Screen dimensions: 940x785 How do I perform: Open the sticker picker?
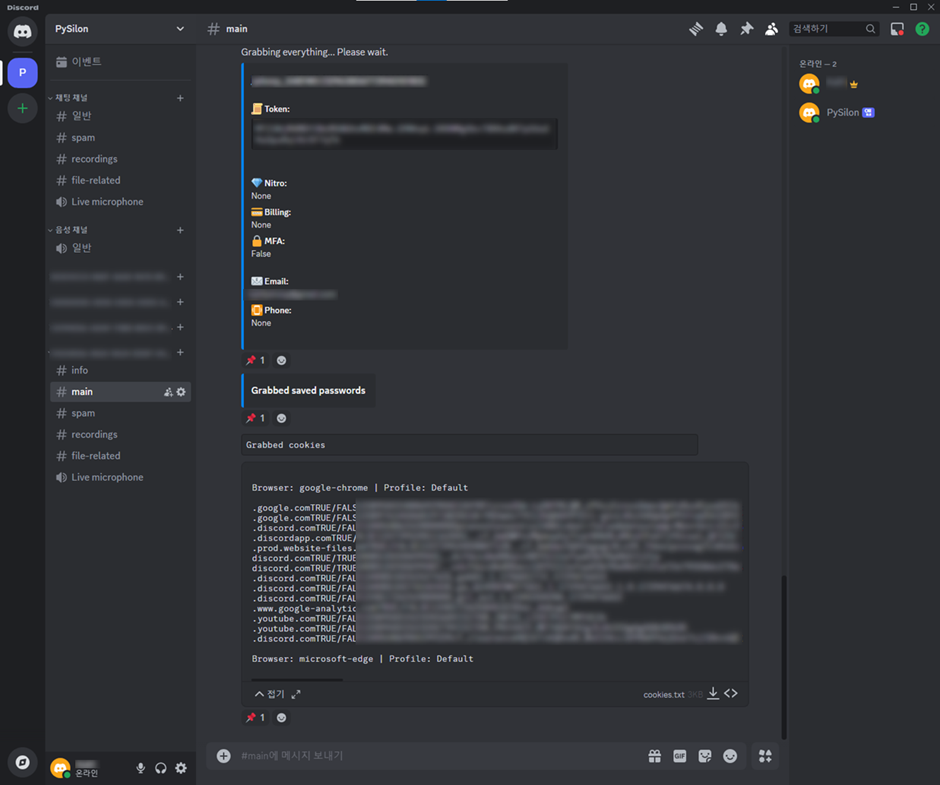[705, 756]
